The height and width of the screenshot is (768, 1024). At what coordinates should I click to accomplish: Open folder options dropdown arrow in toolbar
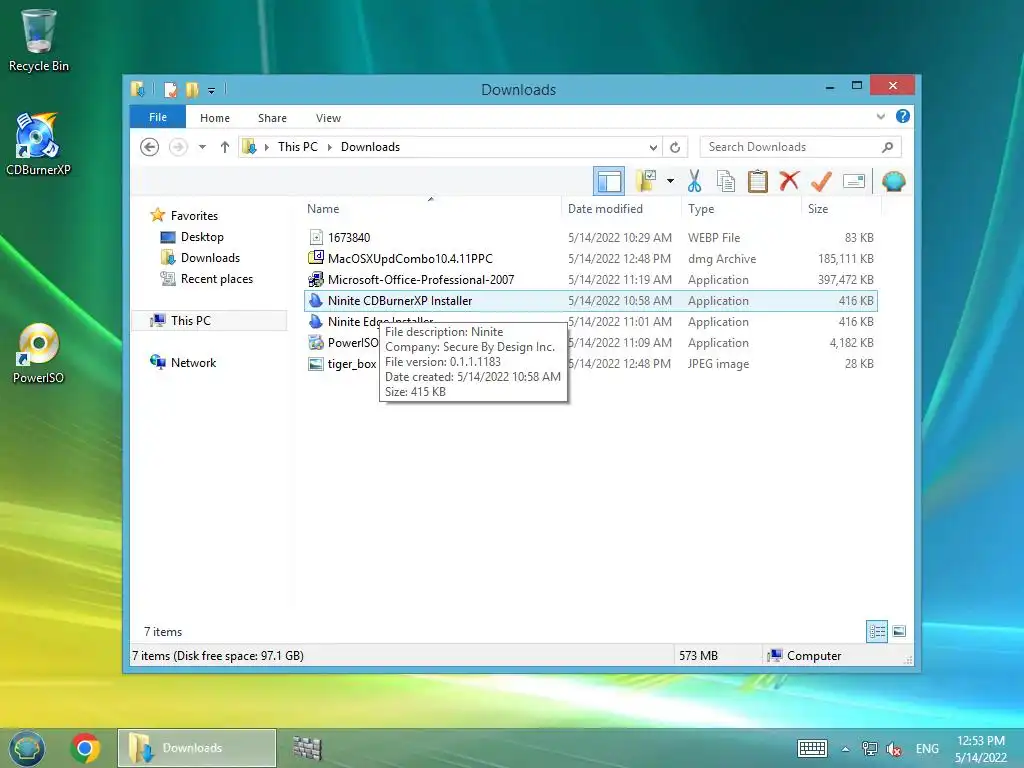pyautogui.click(x=670, y=181)
